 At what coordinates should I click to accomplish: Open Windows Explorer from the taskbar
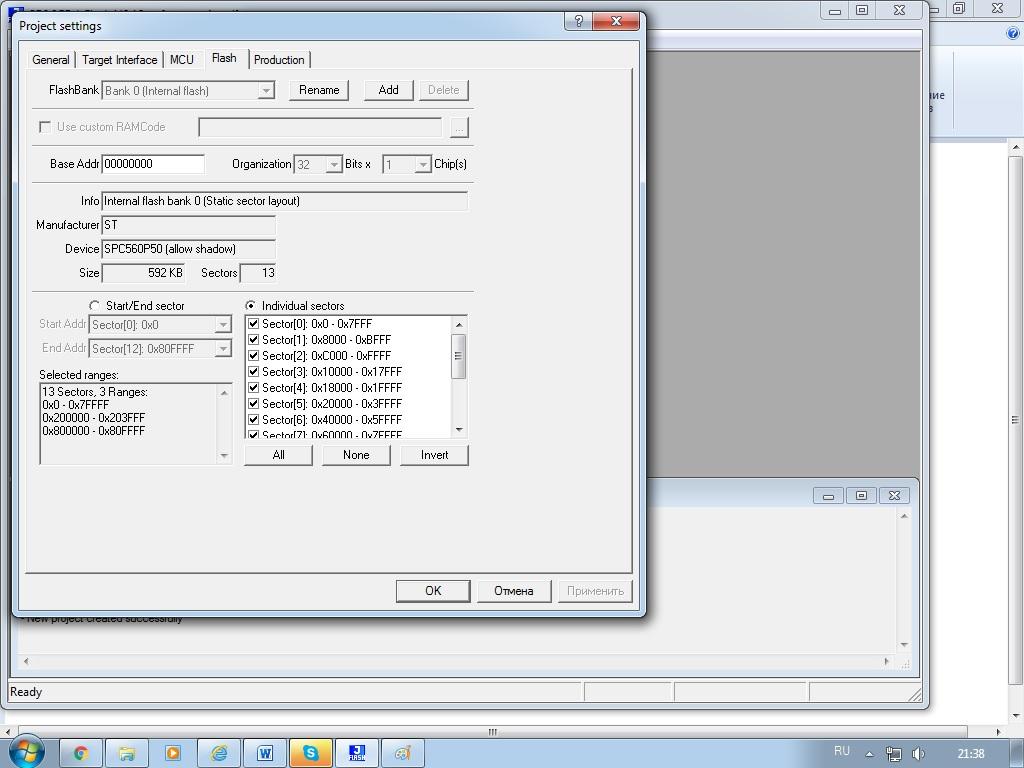[127, 753]
